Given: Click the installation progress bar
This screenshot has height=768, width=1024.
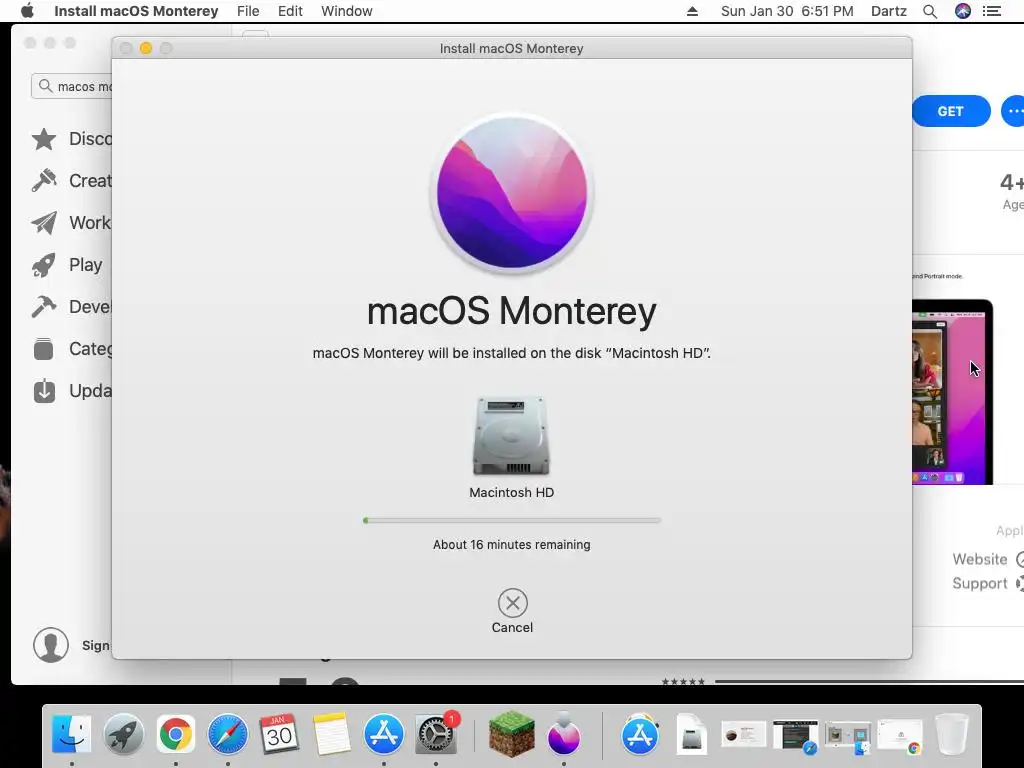Looking at the screenshot, I should pyautogui.click(x=512, y=520).
